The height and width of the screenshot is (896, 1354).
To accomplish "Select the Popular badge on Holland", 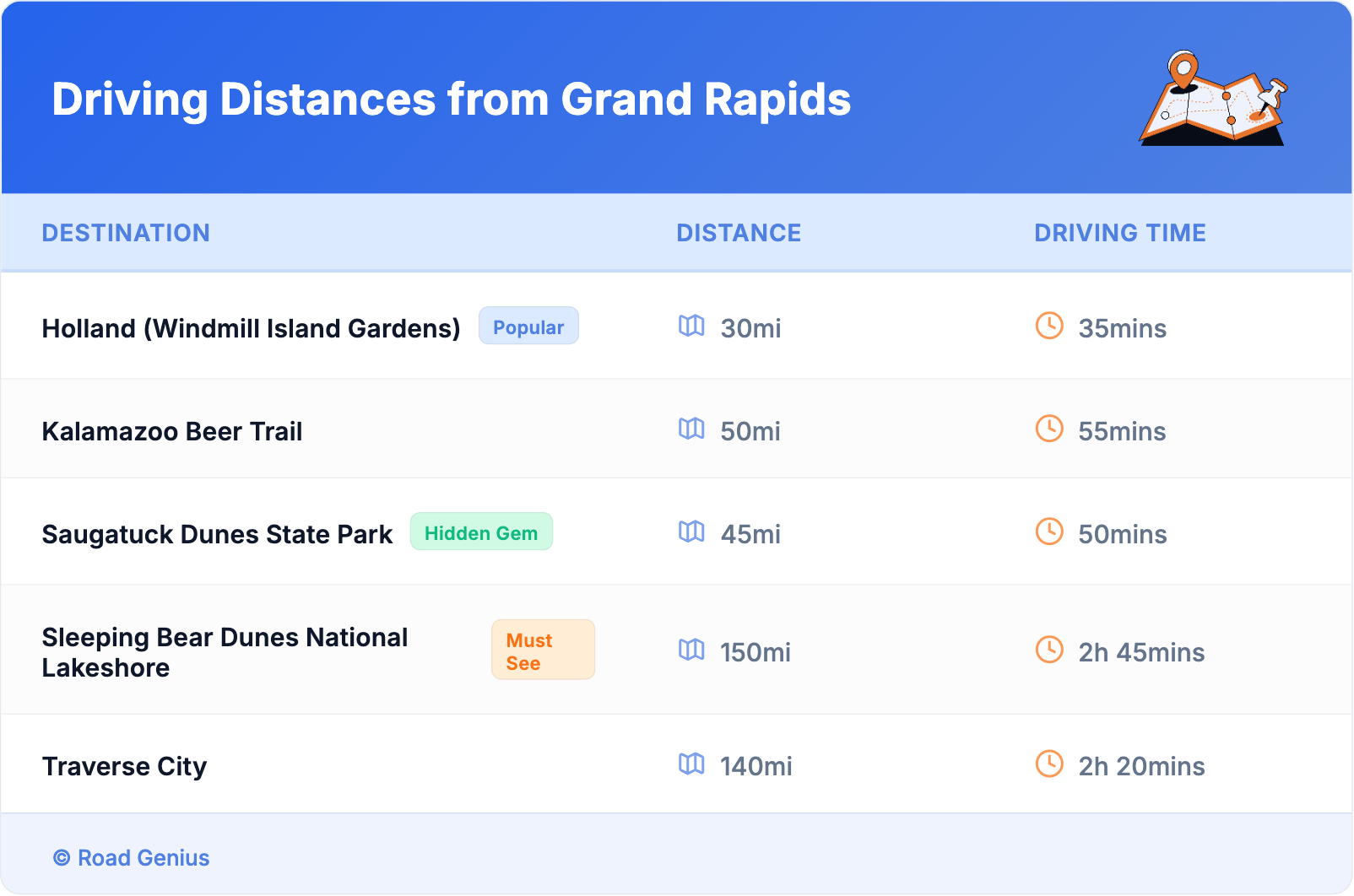I will 528,327.
